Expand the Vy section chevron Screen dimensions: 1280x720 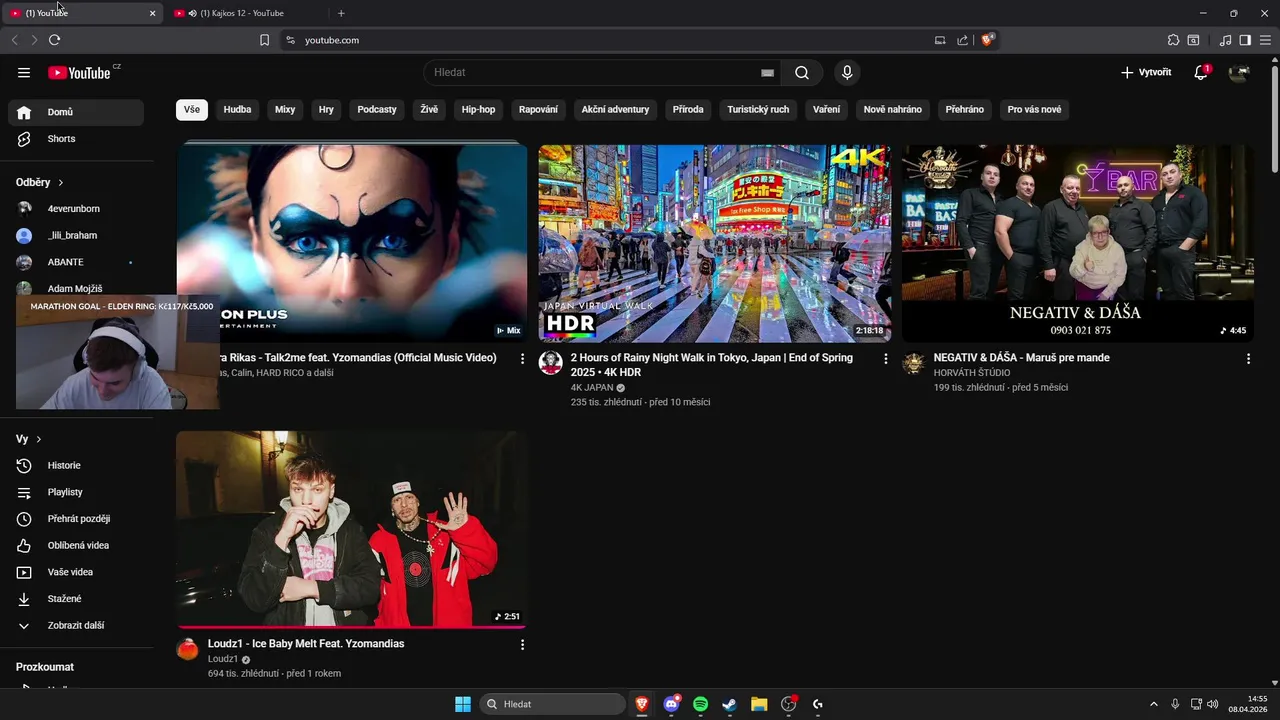(x=39, y=439)
